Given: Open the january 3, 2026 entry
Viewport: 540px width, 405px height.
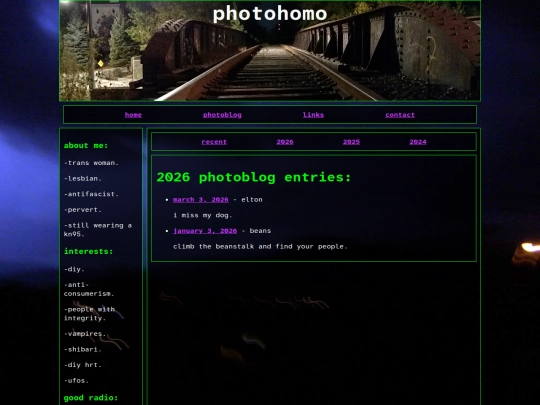Looking at the screenshot, I should (x=205, y=231).
